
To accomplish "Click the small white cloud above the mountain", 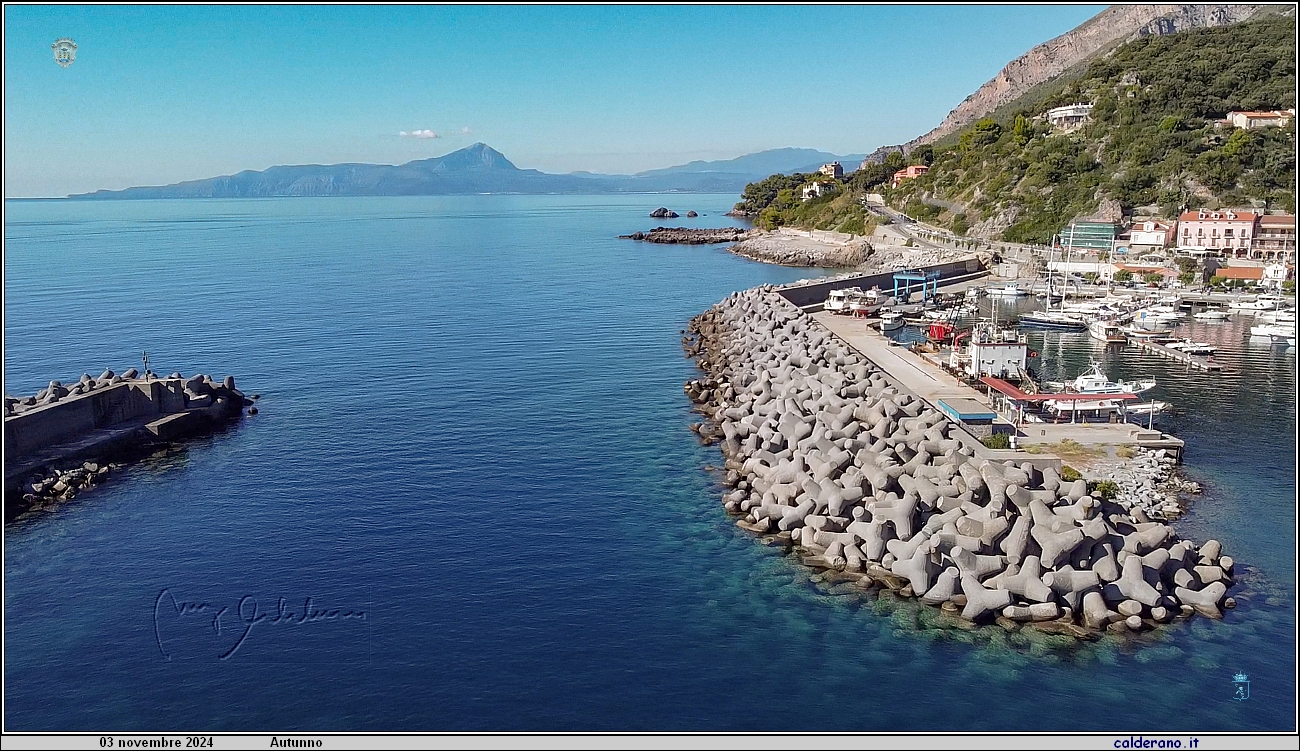I will (x=418, y=133).
